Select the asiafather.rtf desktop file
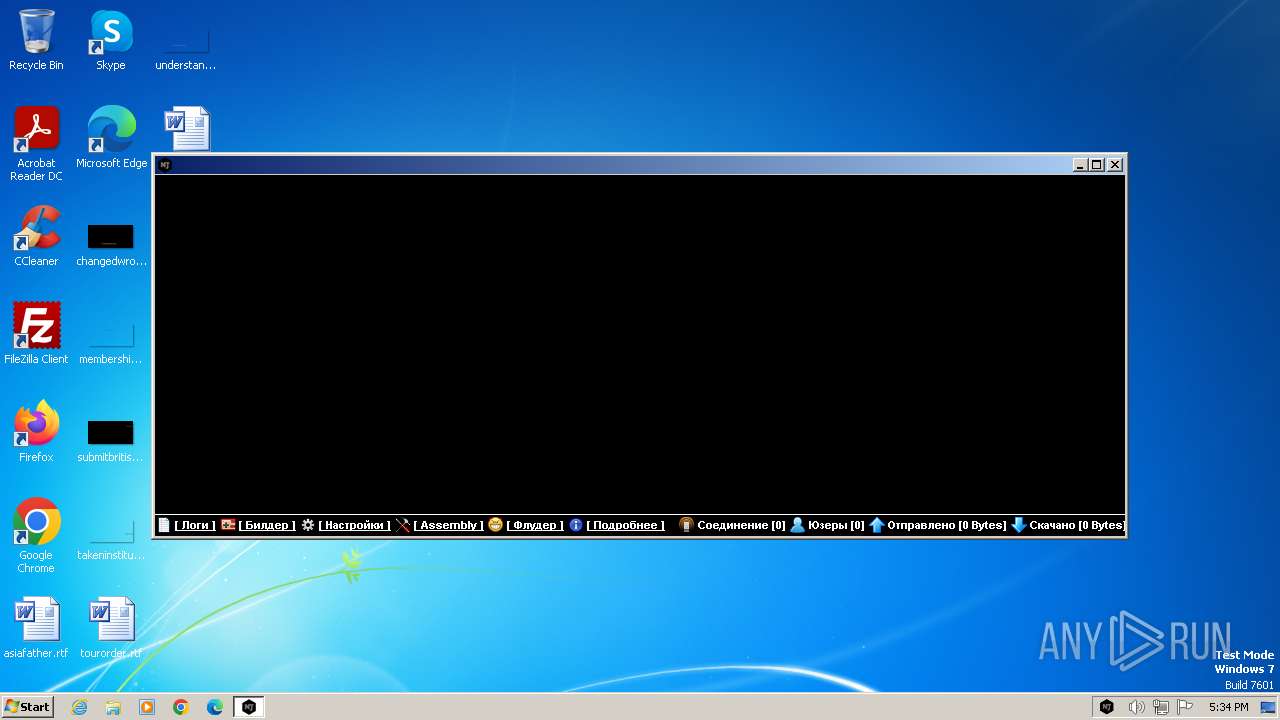 click(36, 628)
